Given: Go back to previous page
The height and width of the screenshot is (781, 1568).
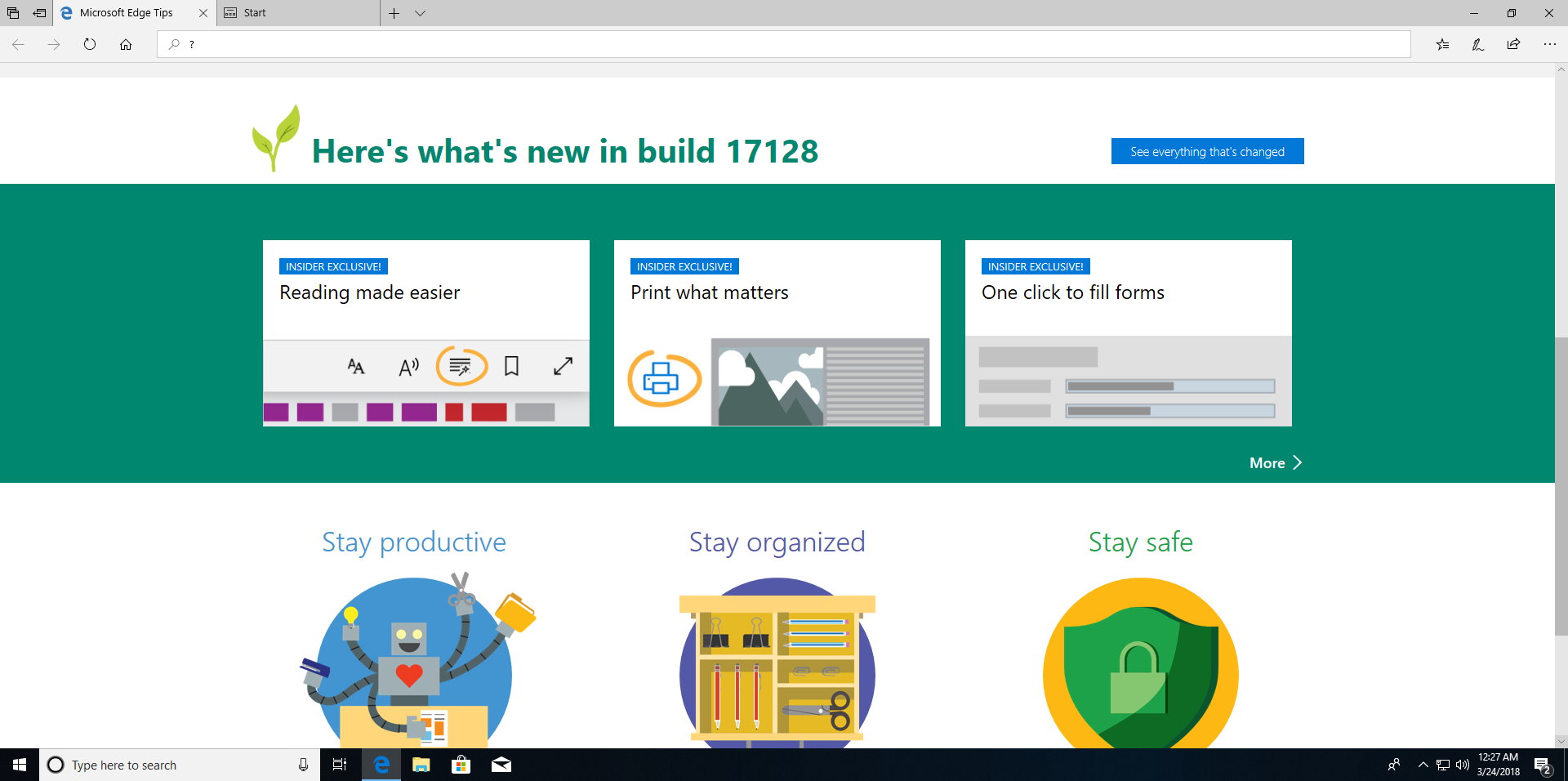Looking at the screenshot, I should 18,44.
